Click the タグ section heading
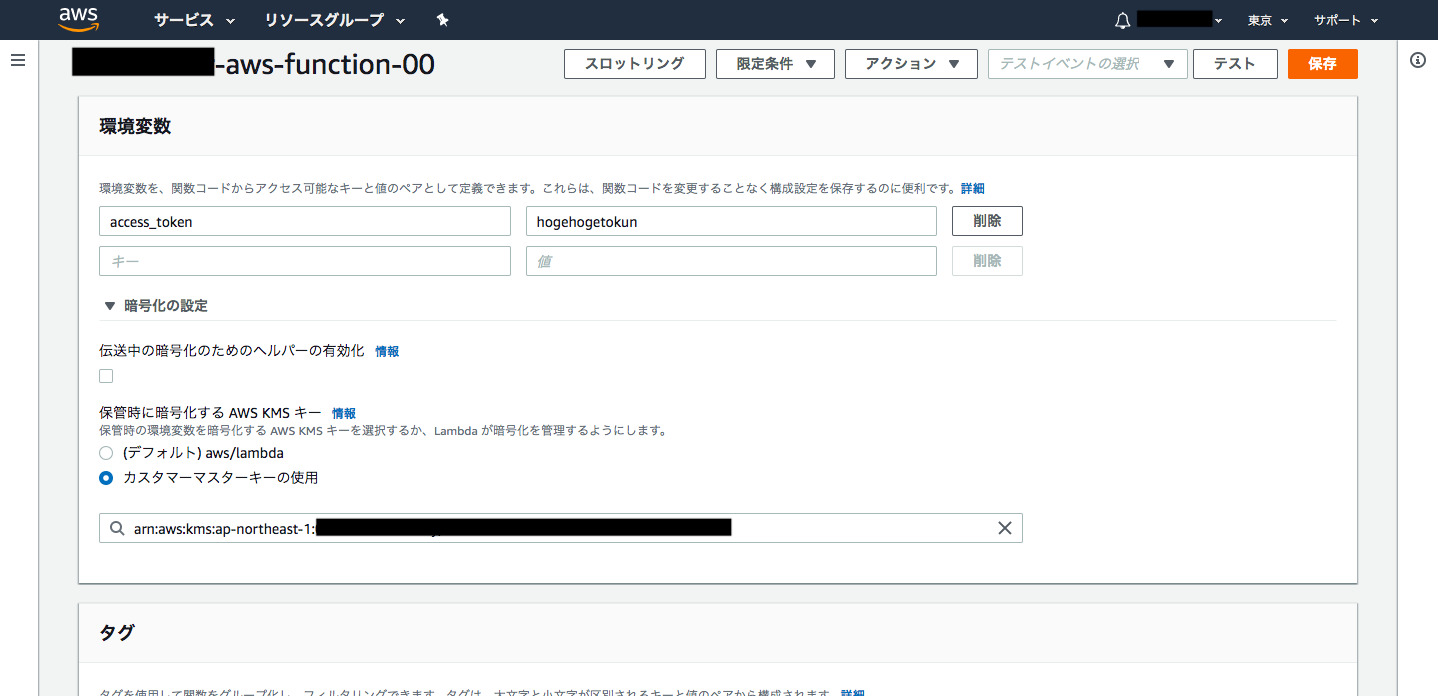The width and height of the screenshot is (1438, 696). click(x=117, y=632)
